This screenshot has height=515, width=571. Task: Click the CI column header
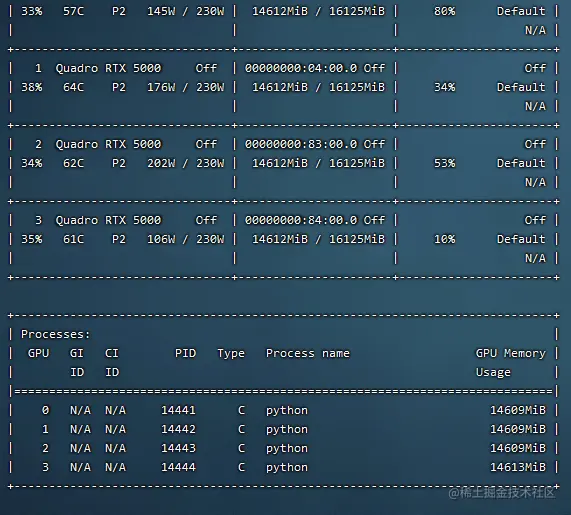(x=112, y=353)
